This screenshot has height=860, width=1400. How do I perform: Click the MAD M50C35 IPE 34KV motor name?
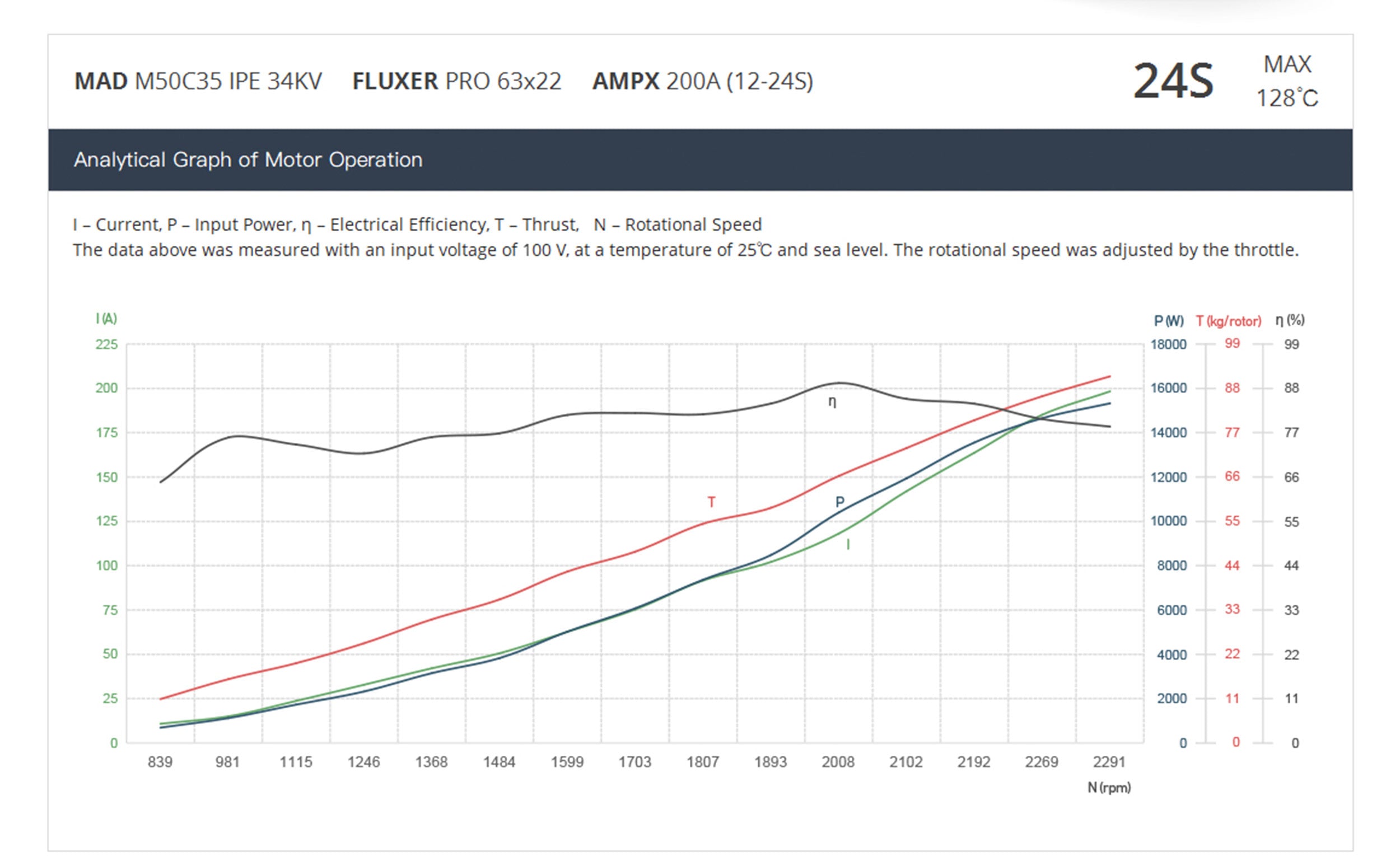tap(198, 81)
